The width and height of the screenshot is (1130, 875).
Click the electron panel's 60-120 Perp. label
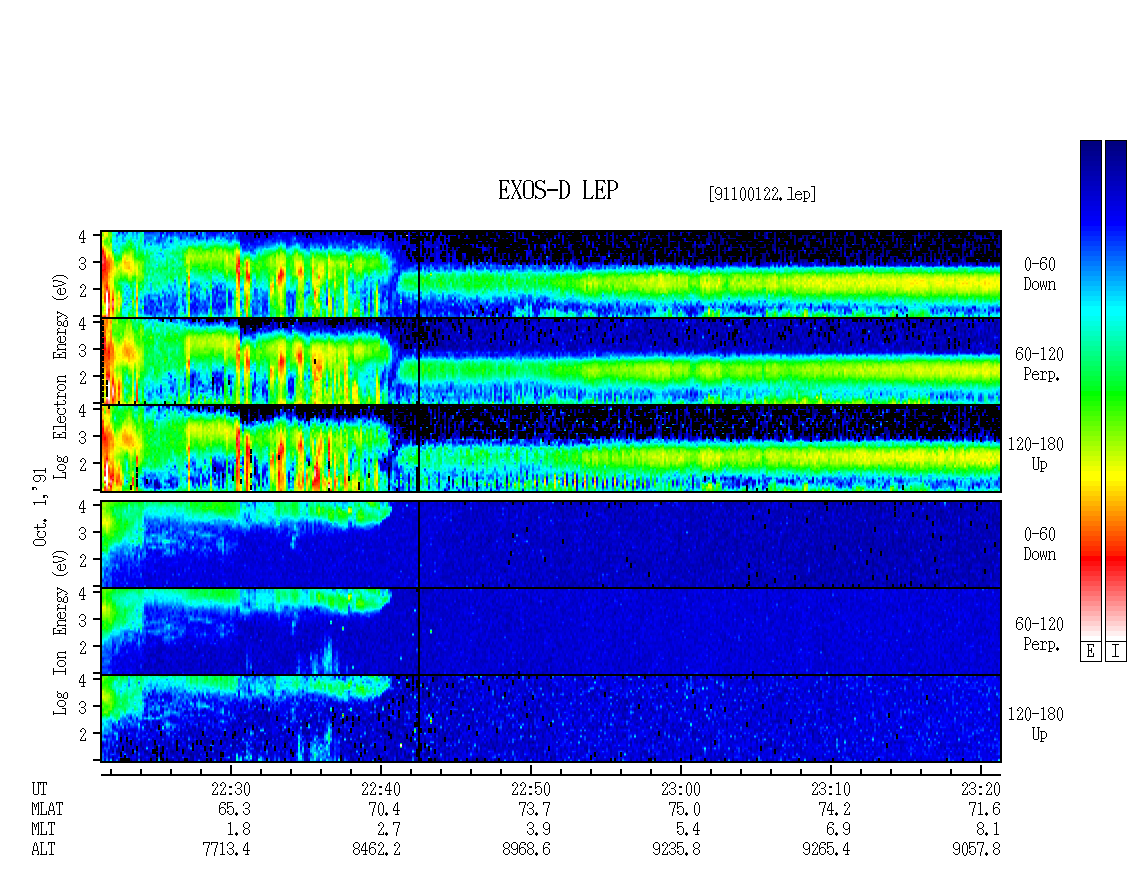click(x=1039, y=364)
